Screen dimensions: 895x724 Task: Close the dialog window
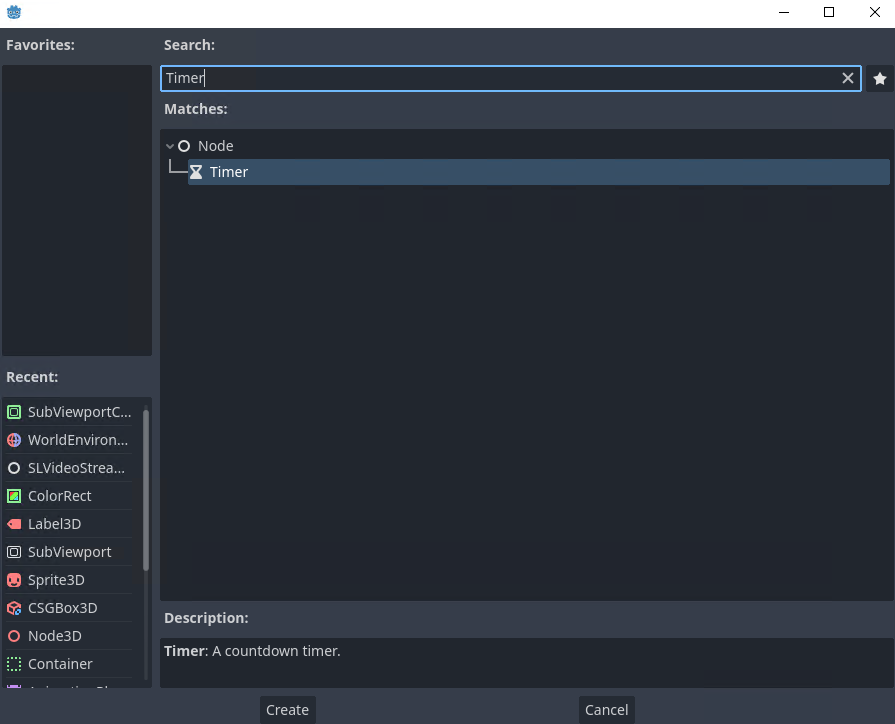pos(874,12)
